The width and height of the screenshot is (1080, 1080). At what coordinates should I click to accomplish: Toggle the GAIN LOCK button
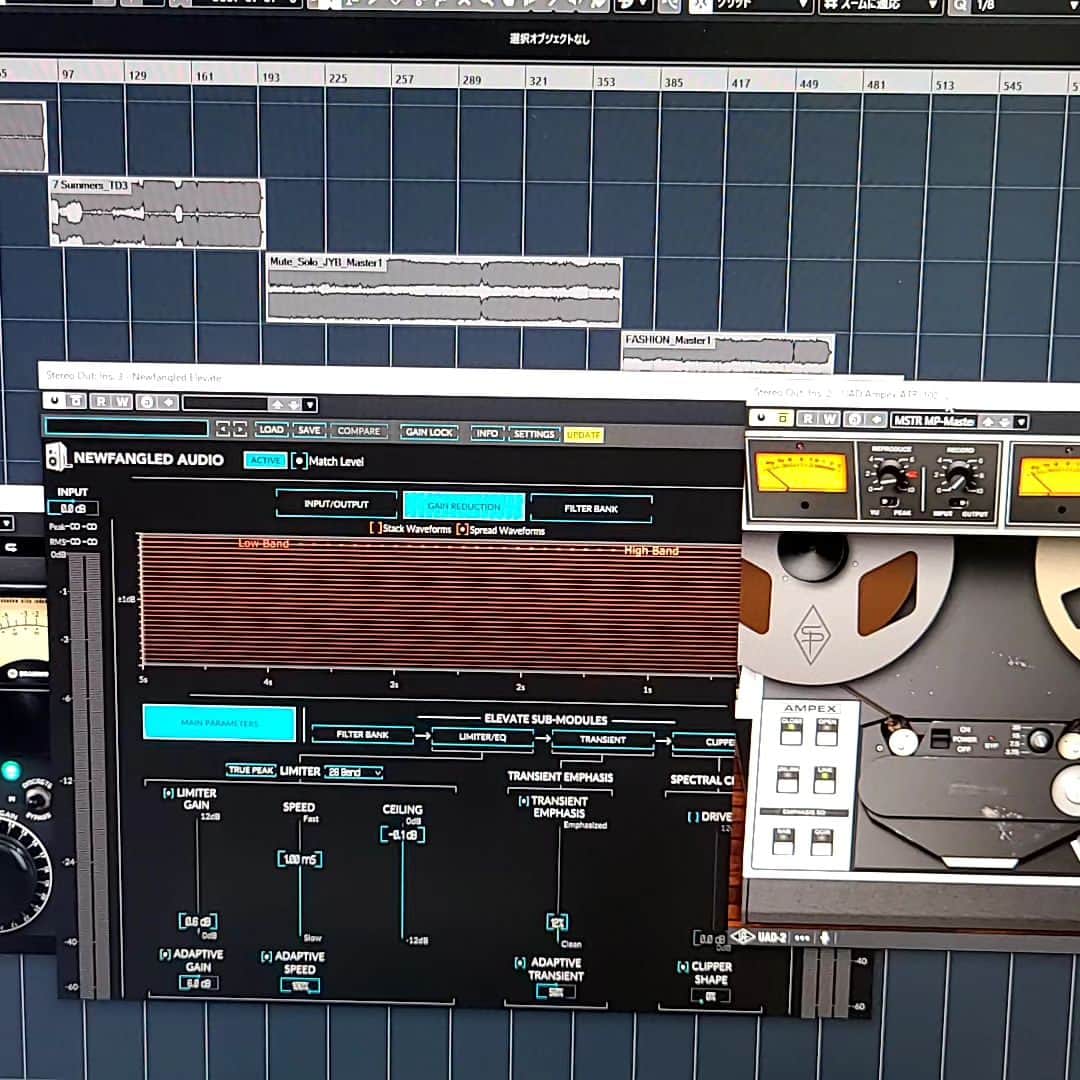tap(429, 432)
